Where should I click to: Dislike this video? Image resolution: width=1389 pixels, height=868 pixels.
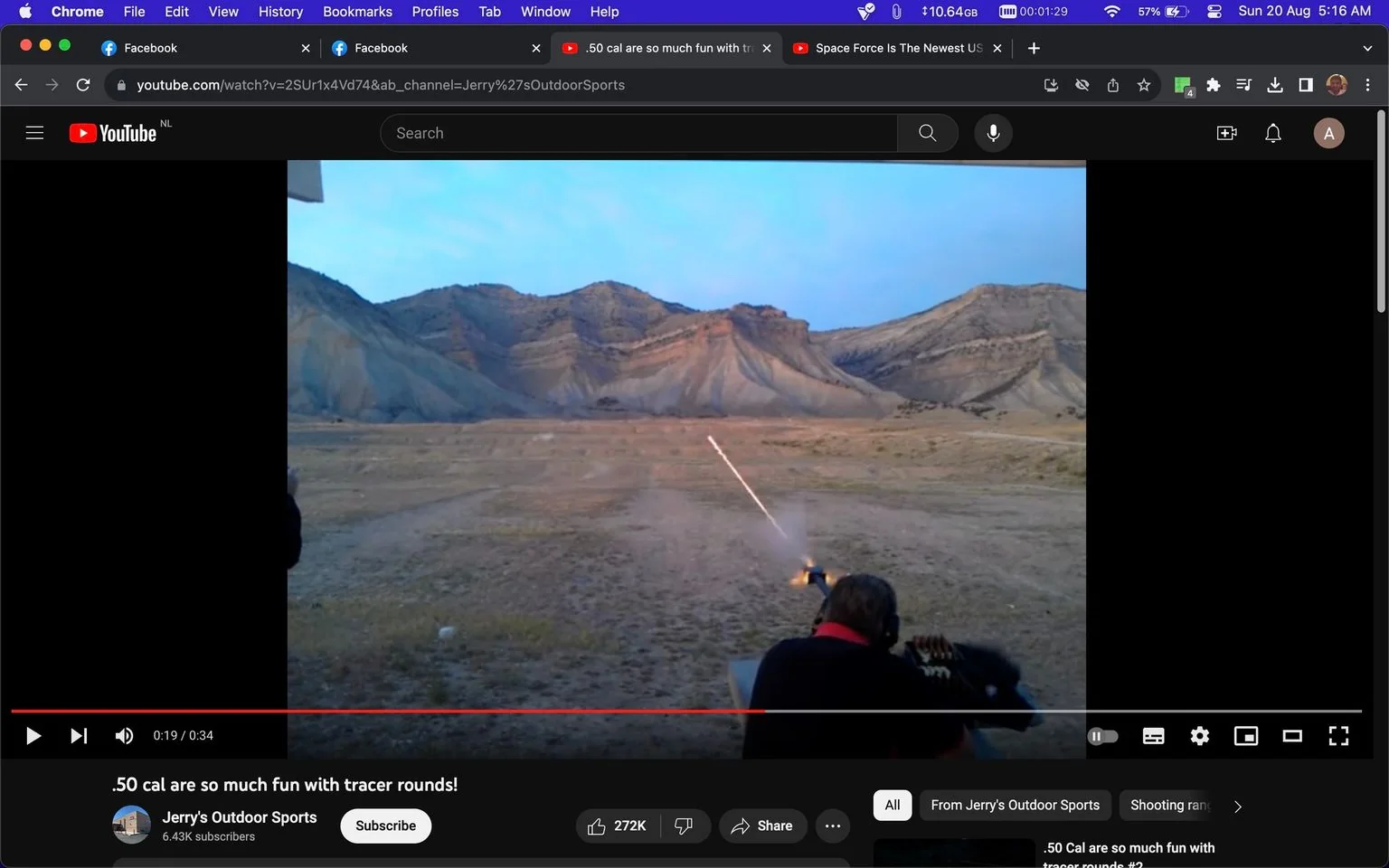[x=685, y=826]
